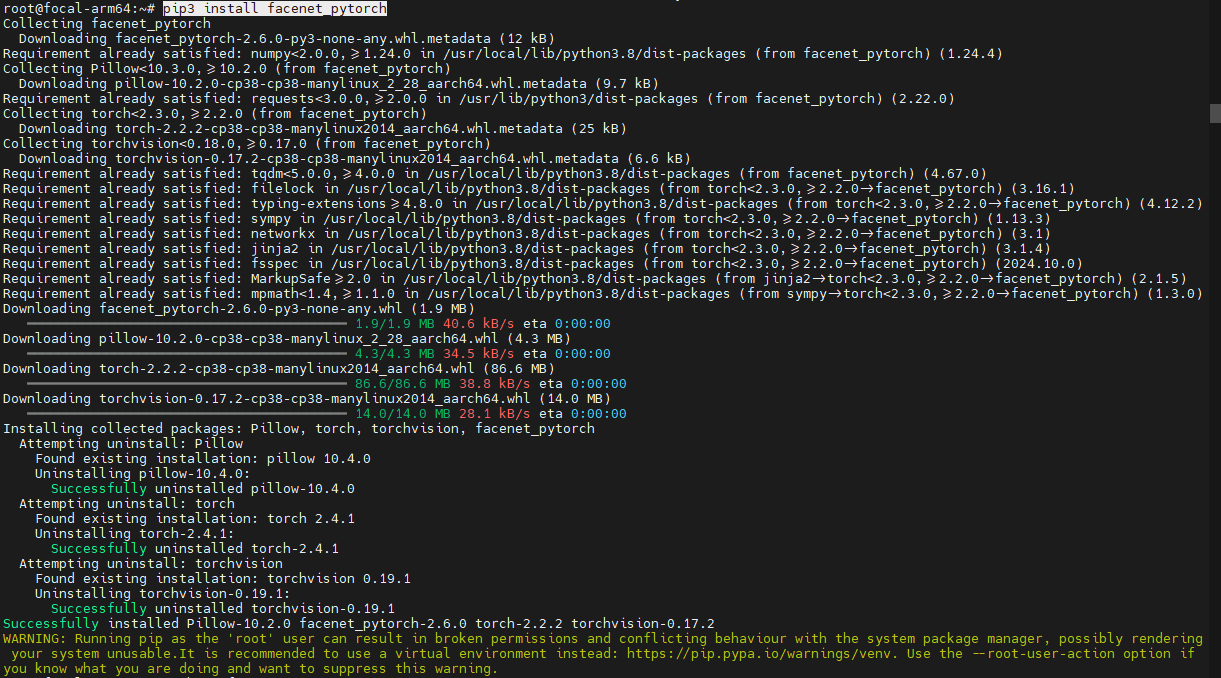
Task: Click 'Found existing installation: torch 2.4.1' text
Action: 194,518
